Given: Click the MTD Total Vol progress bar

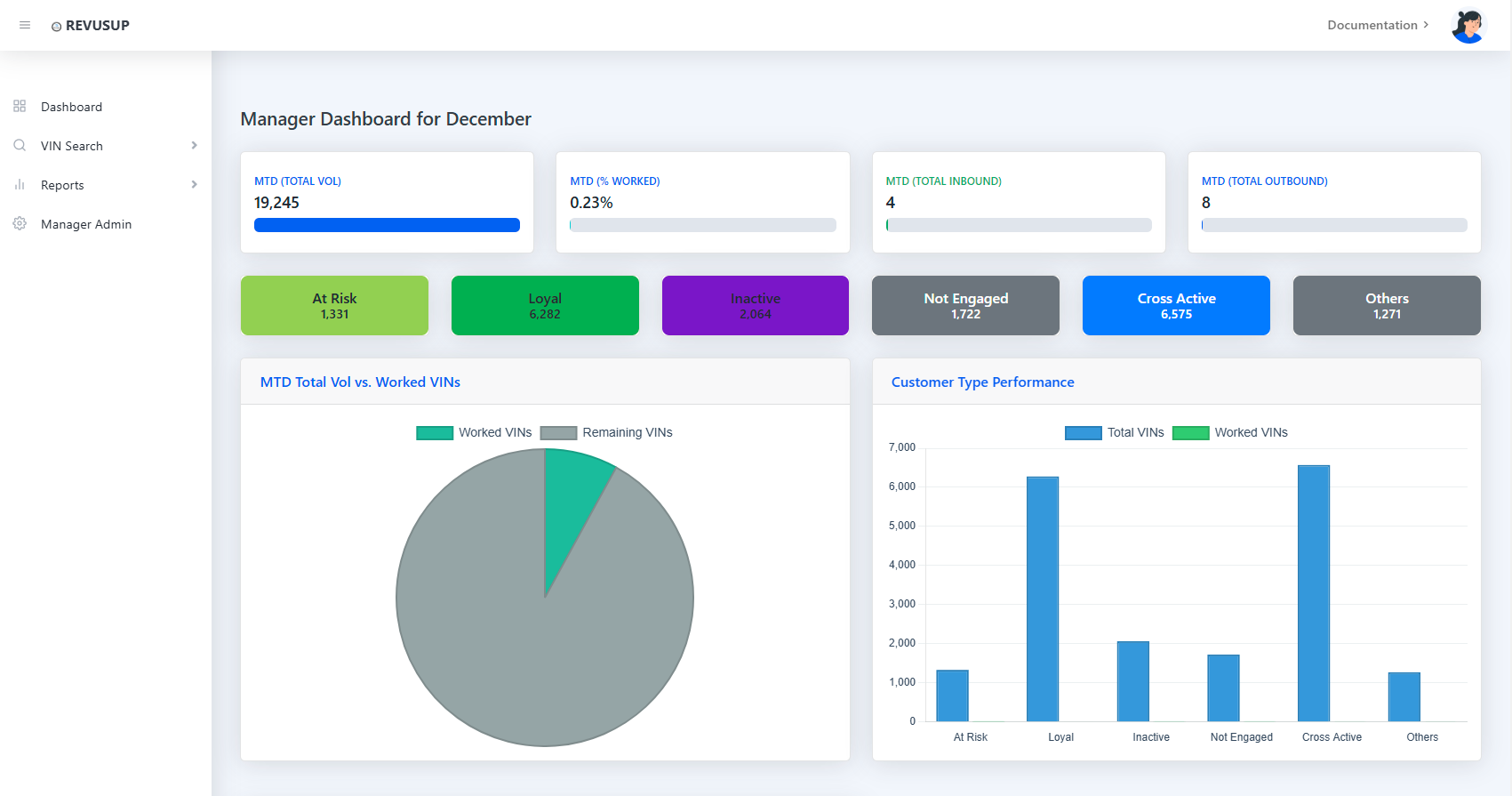Looking at the screenshot, I should click(x=387, y=226).
